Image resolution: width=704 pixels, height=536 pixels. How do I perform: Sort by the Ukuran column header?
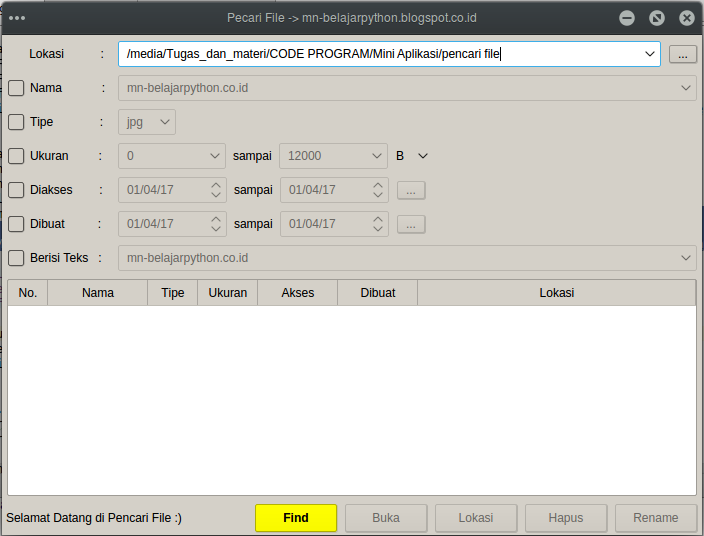tap(228, 293)
